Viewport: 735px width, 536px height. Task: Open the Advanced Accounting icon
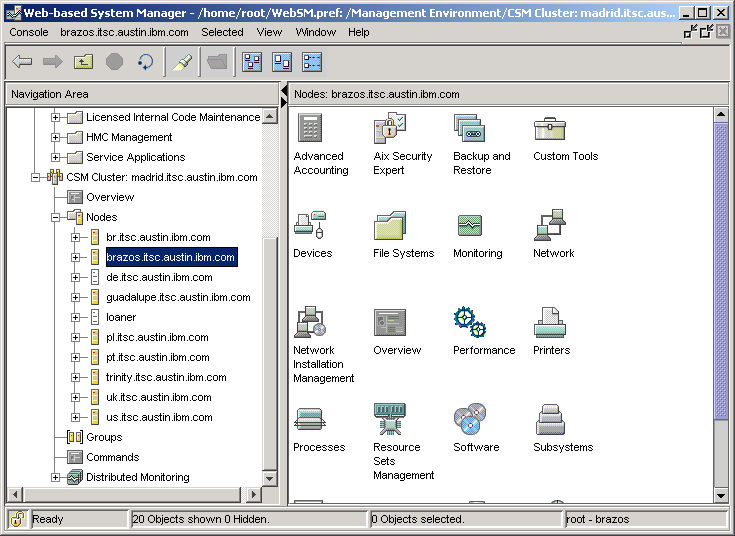(x=310, y=128)
